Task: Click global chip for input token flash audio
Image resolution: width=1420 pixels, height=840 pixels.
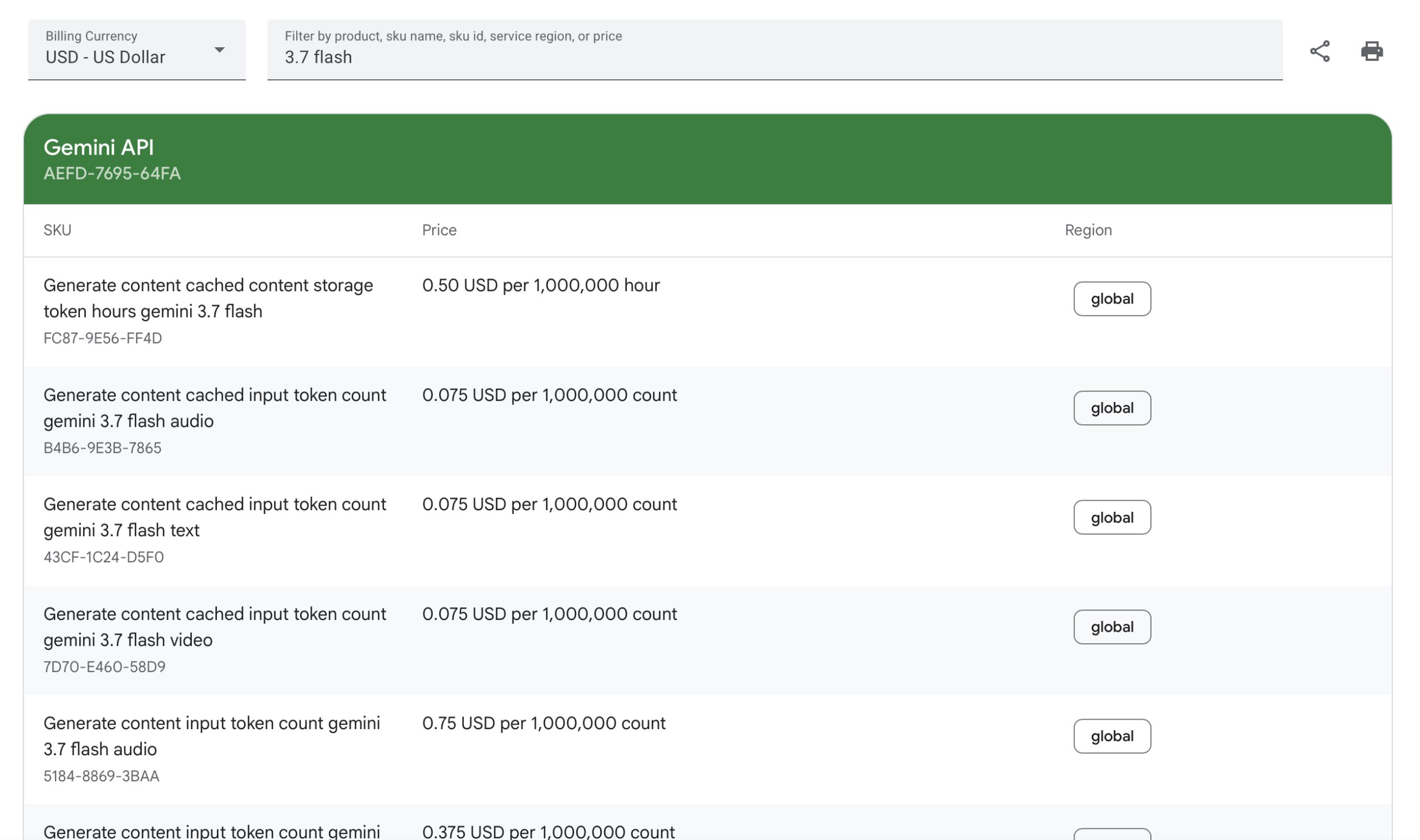Action: (1112, 736)
